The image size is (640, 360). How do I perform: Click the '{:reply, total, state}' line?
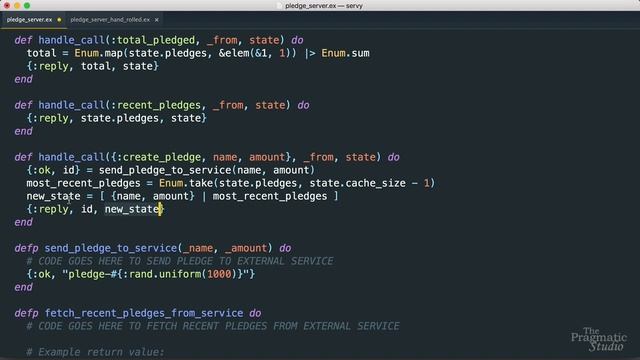(x=93, y=66)
